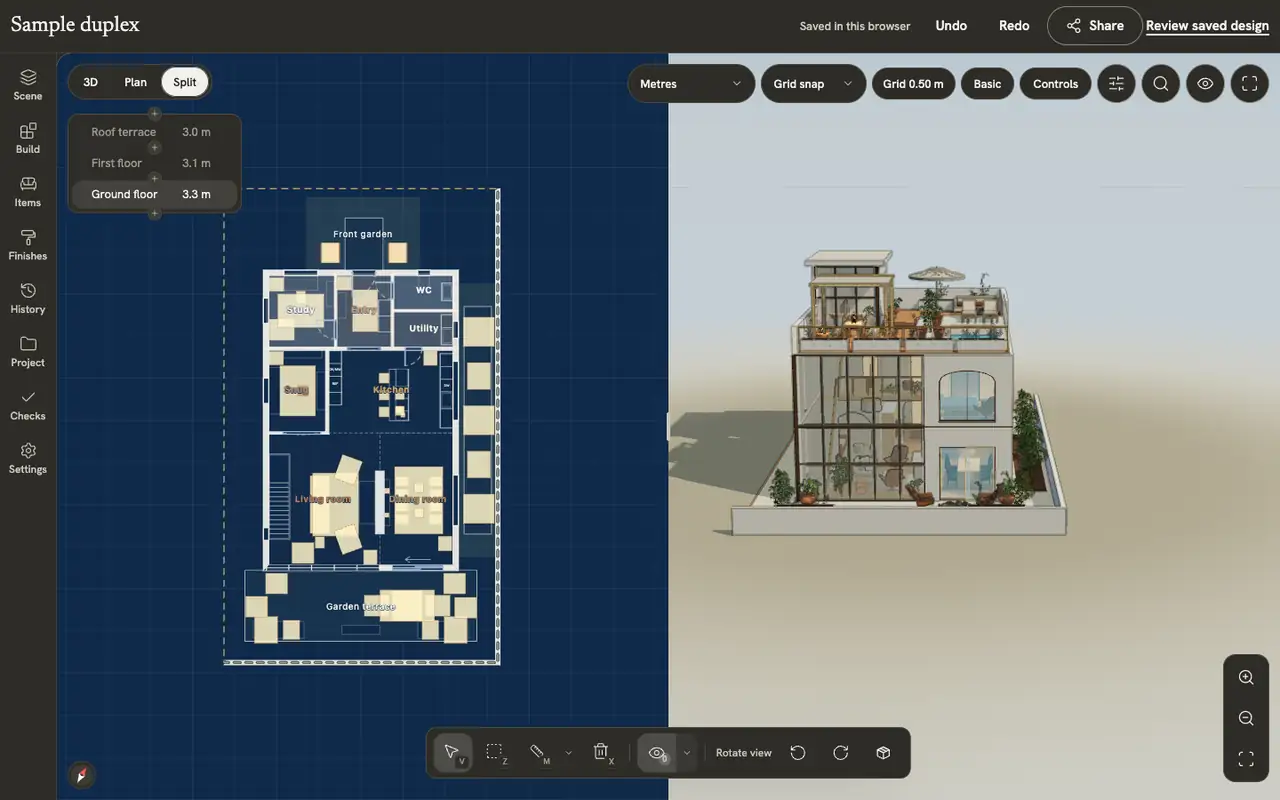Viewport: 1280px width, 800px height.
Task: Open the Grid snap dropdown
Action: coord(813,84)
